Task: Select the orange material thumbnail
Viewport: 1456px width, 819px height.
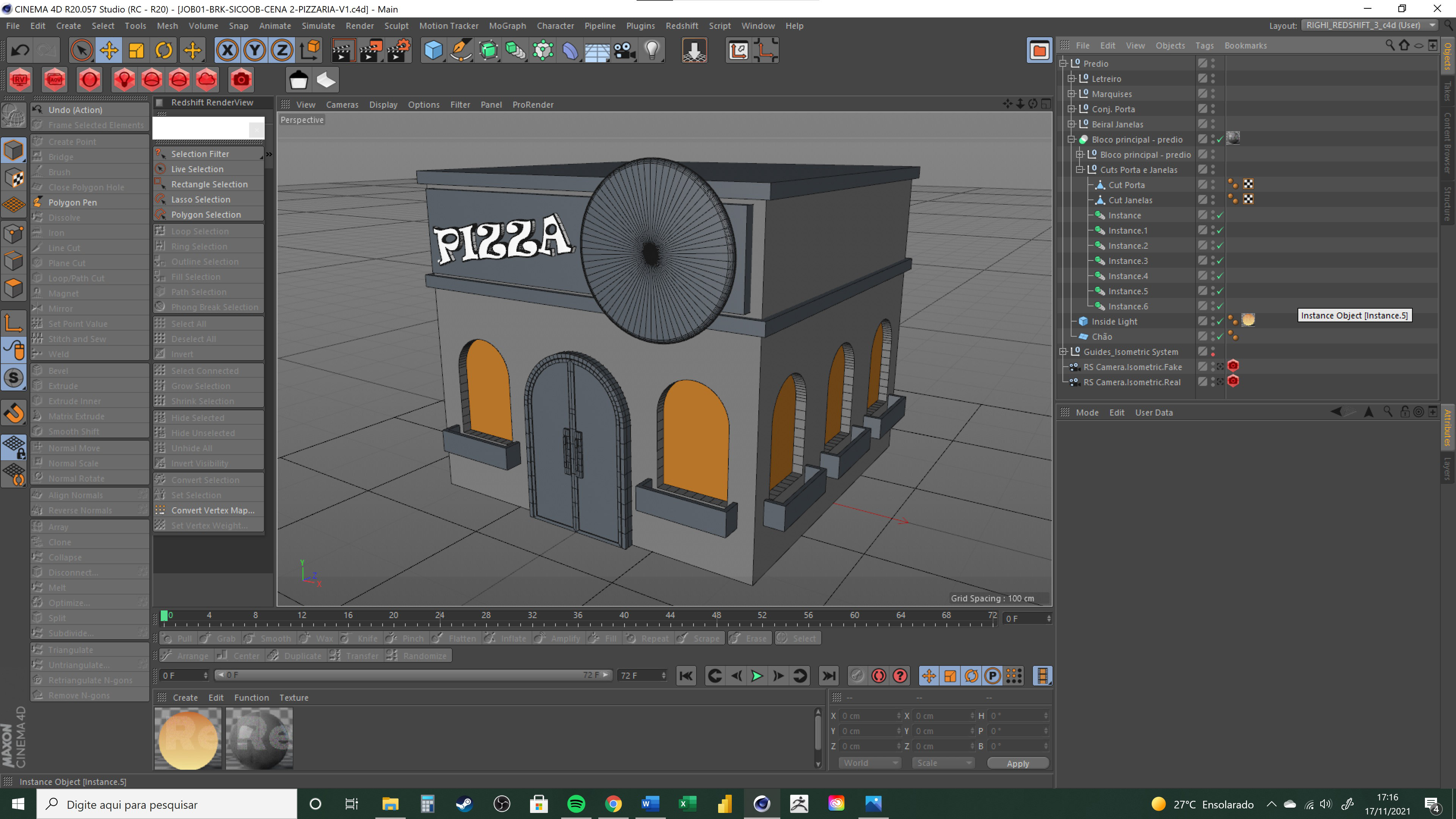Action: point(188,738)
